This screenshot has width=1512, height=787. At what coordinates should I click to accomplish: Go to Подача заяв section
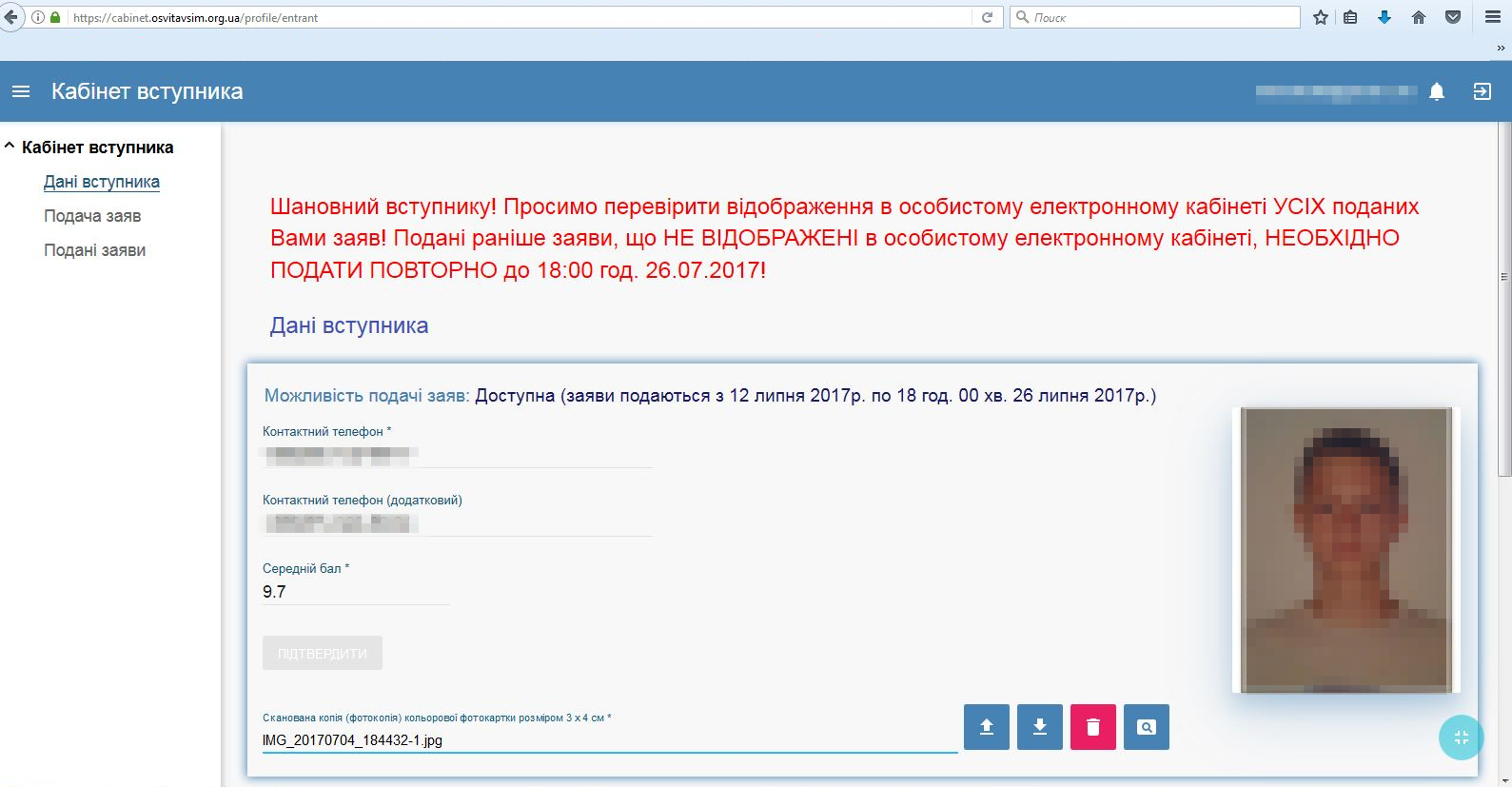tap(92, 216)
